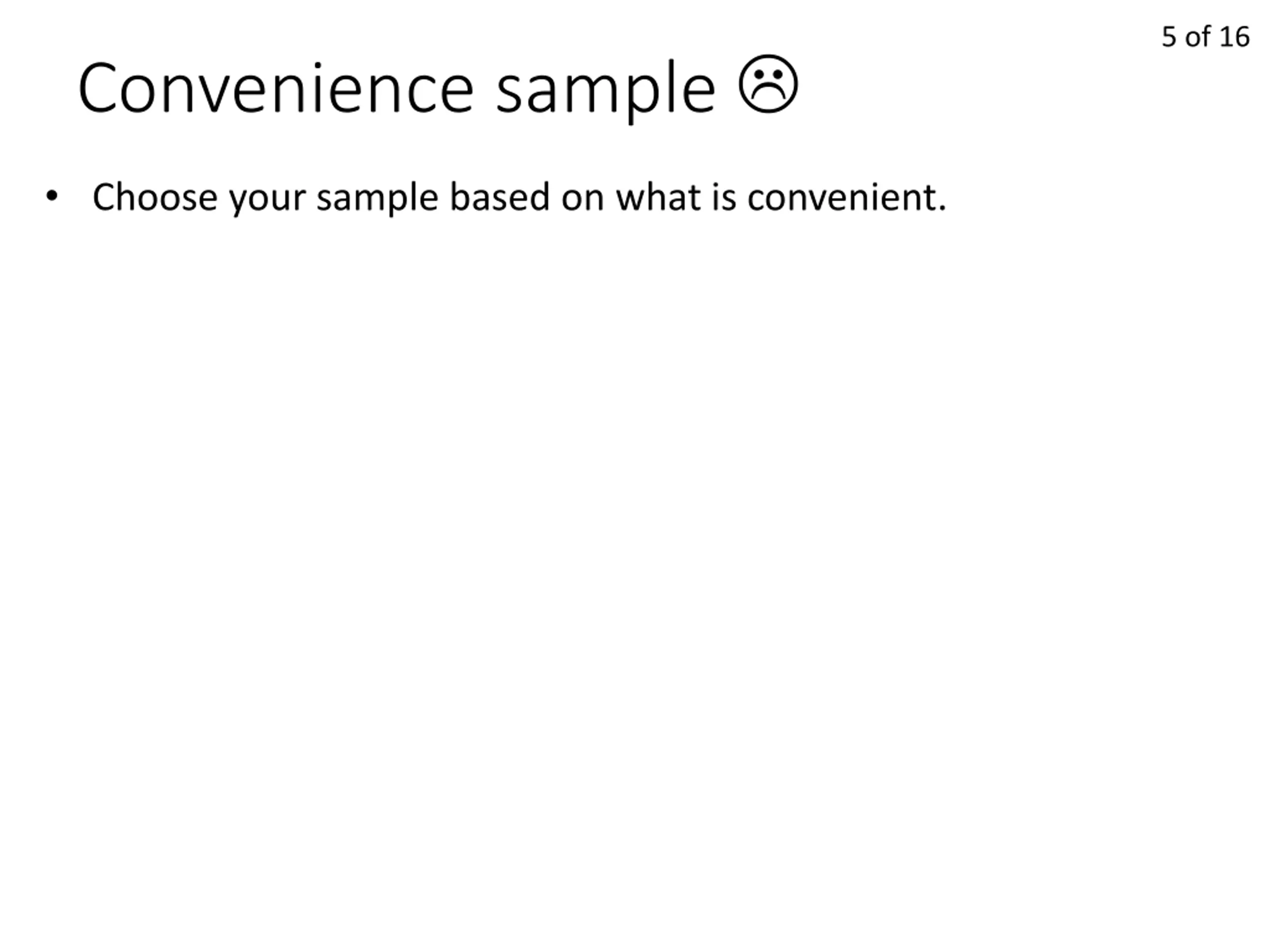
Task: Click the word "of" in the slide counter
Action: click(1198, 37)
